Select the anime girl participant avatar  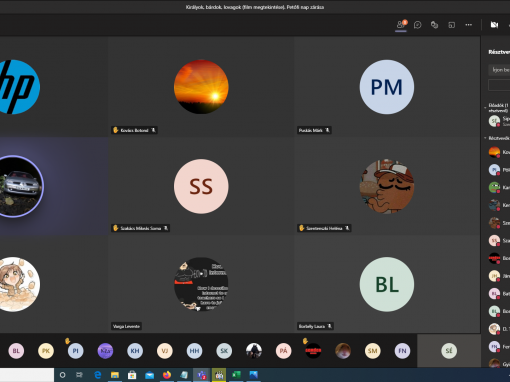pos(18,284)
